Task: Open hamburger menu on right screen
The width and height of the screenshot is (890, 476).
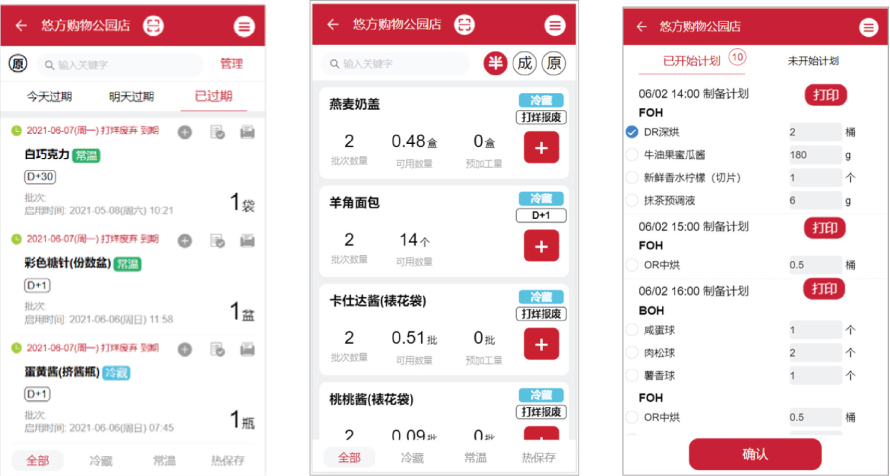Action: point(868,27)
